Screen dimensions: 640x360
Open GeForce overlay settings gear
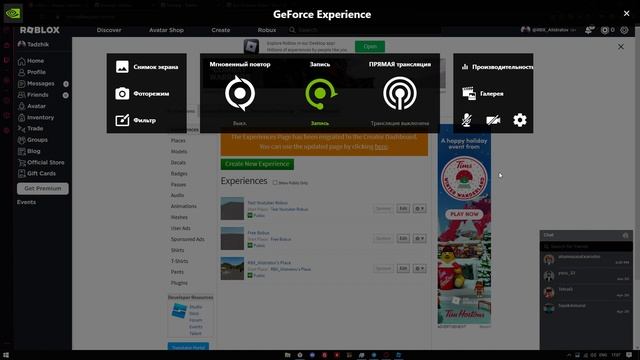pyautogui.click(x=520, y=120)
